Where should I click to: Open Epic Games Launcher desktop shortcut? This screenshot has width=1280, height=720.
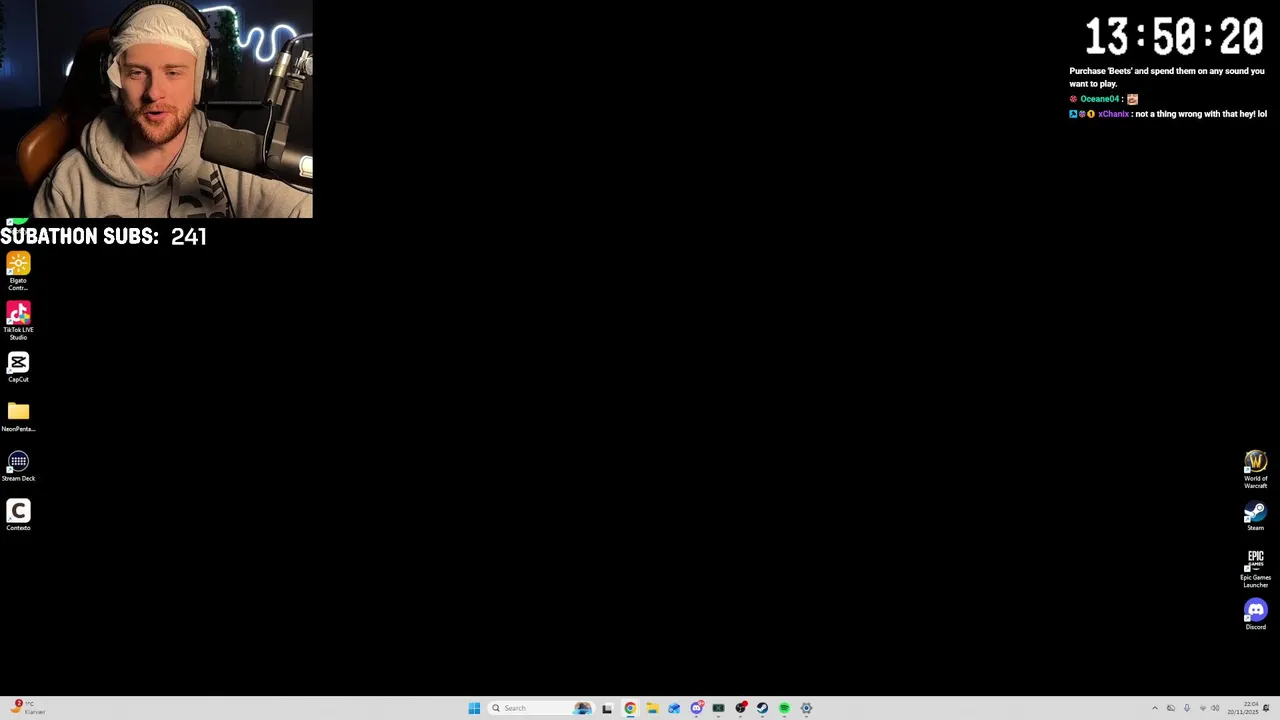(1255, 567)
